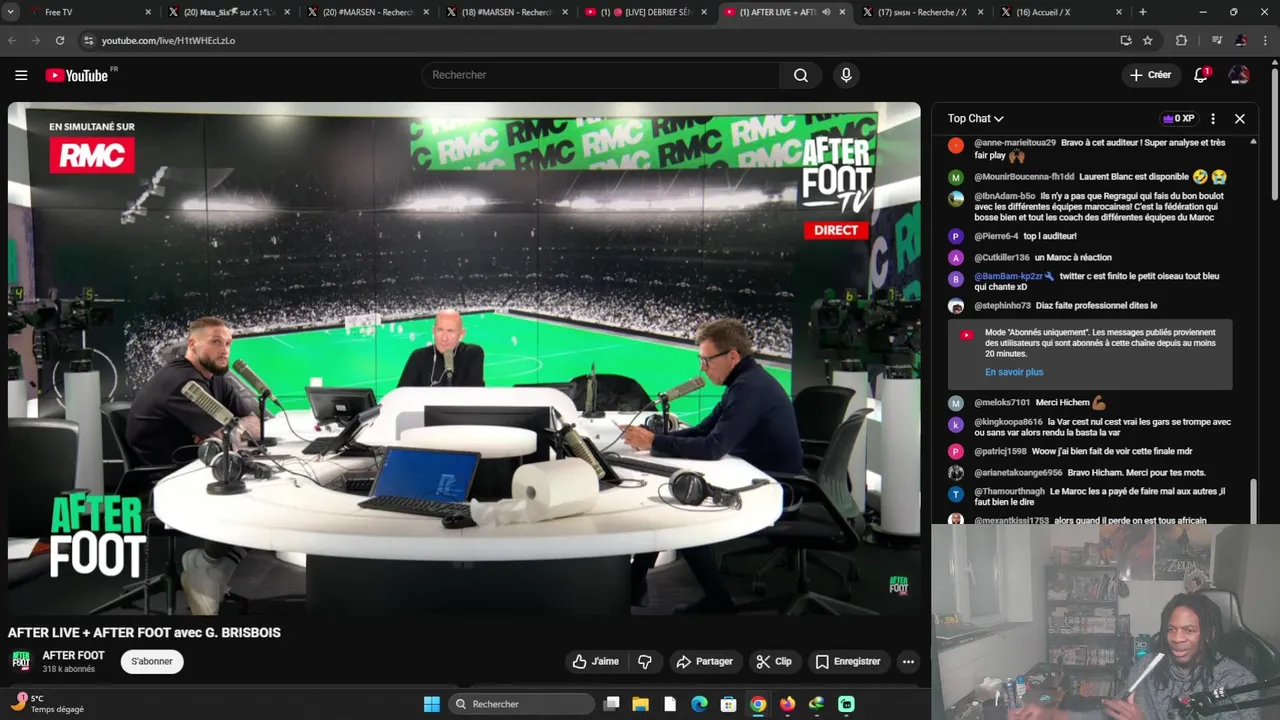
Task: Click the 0 XP crown badge
Action: click(x=1178, y=118)
